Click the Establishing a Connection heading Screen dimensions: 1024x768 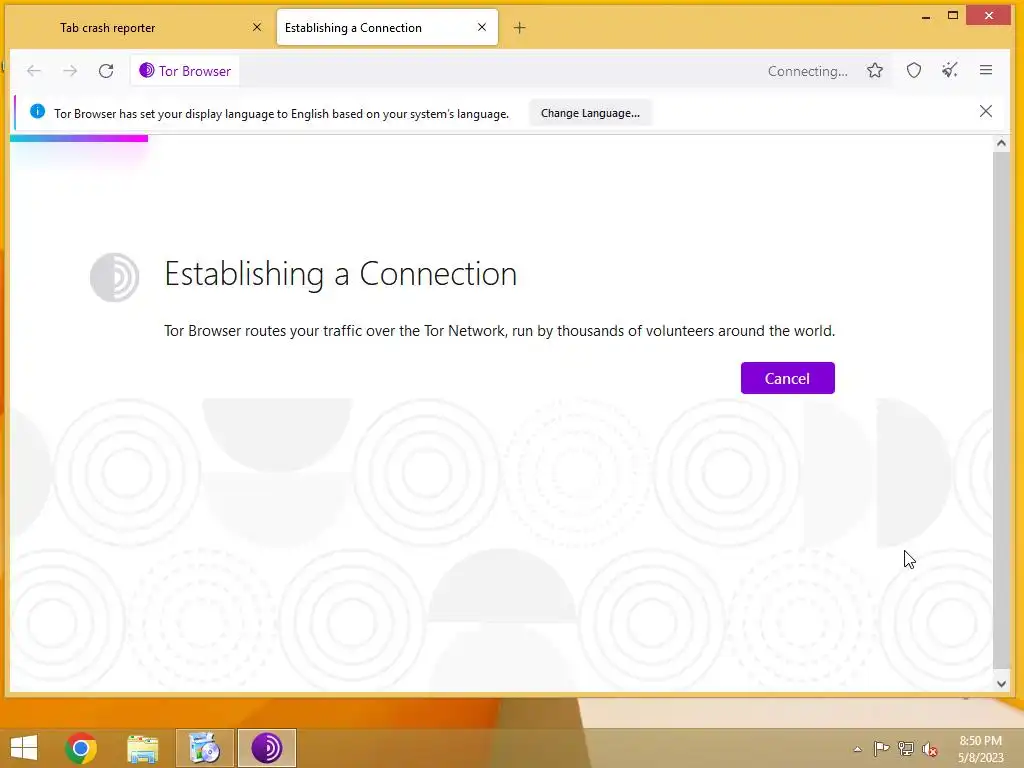click(340, 274)
